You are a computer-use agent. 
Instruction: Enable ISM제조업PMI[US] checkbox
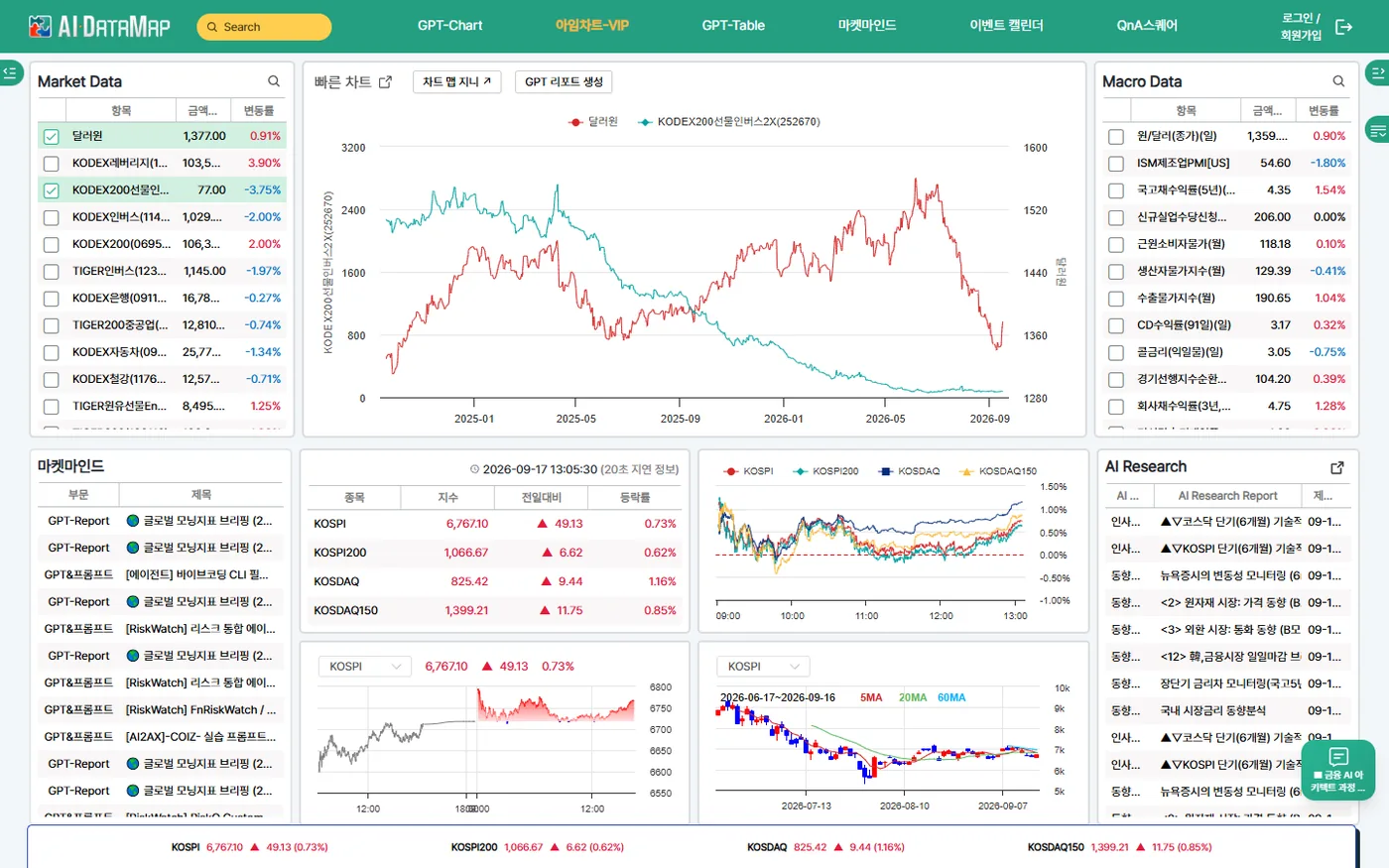(x=1116, y=164)
